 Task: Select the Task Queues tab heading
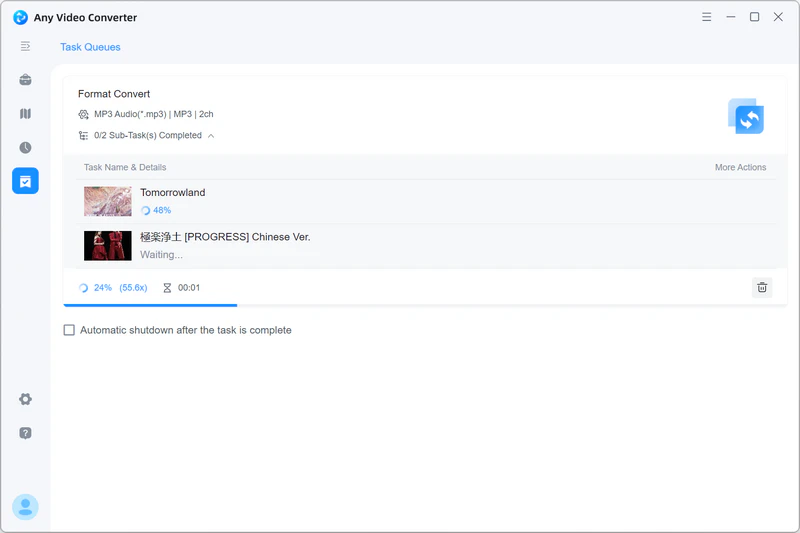click(90, 47)
